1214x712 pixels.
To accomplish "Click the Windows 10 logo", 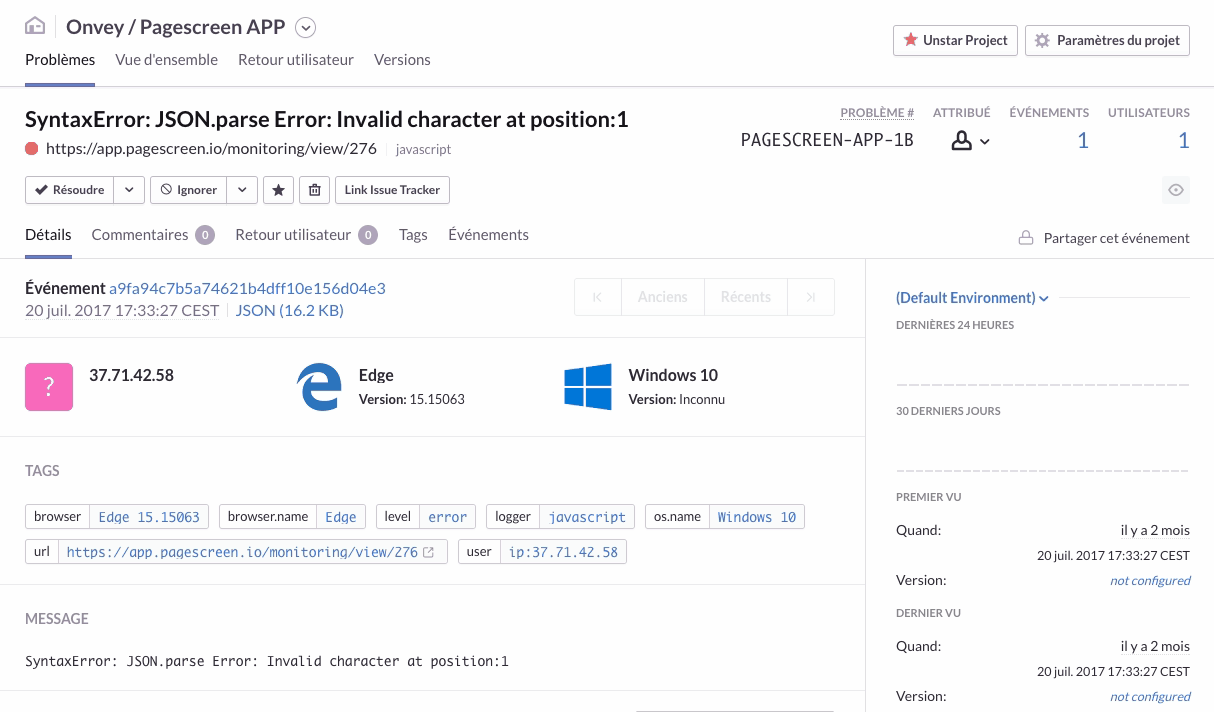I will [x=588, y=387].
